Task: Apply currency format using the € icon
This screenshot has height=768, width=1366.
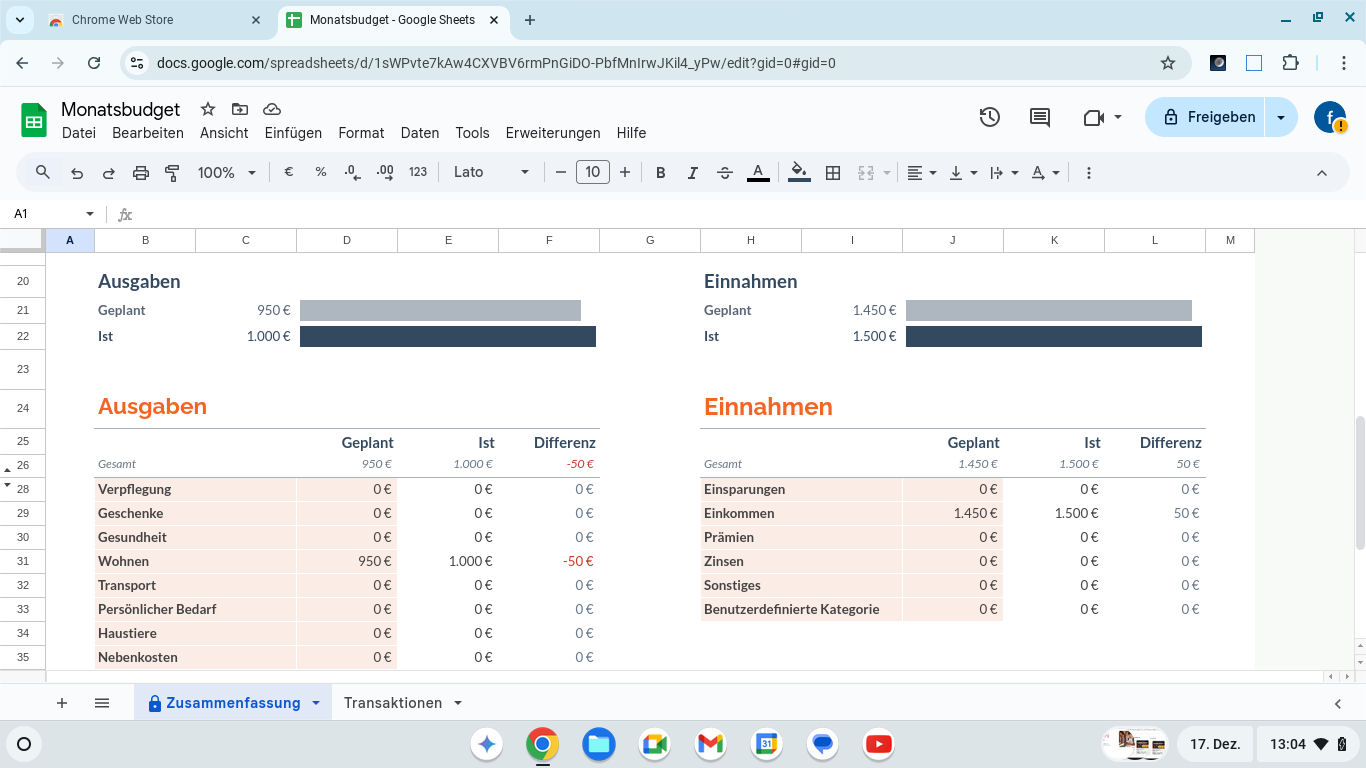Action: [288, 172]
